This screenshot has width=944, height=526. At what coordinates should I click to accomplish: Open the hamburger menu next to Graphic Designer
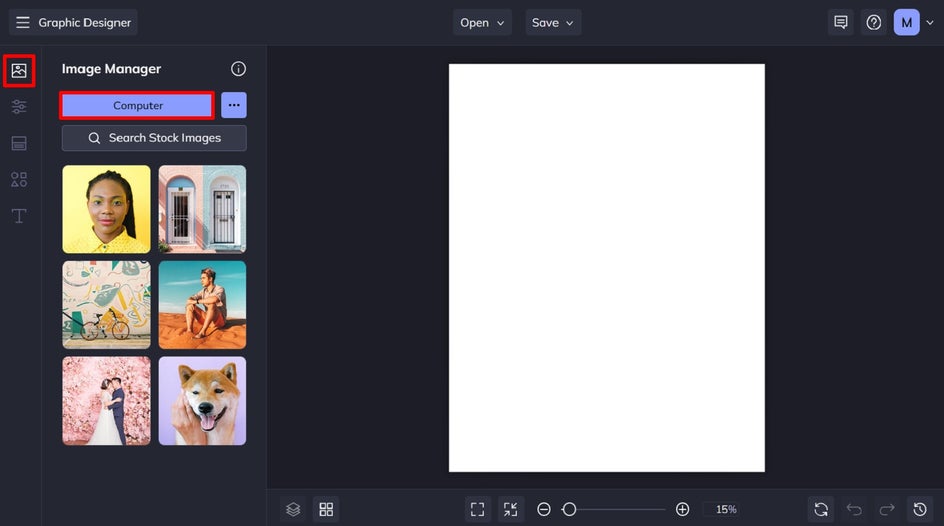coord(23,22)
